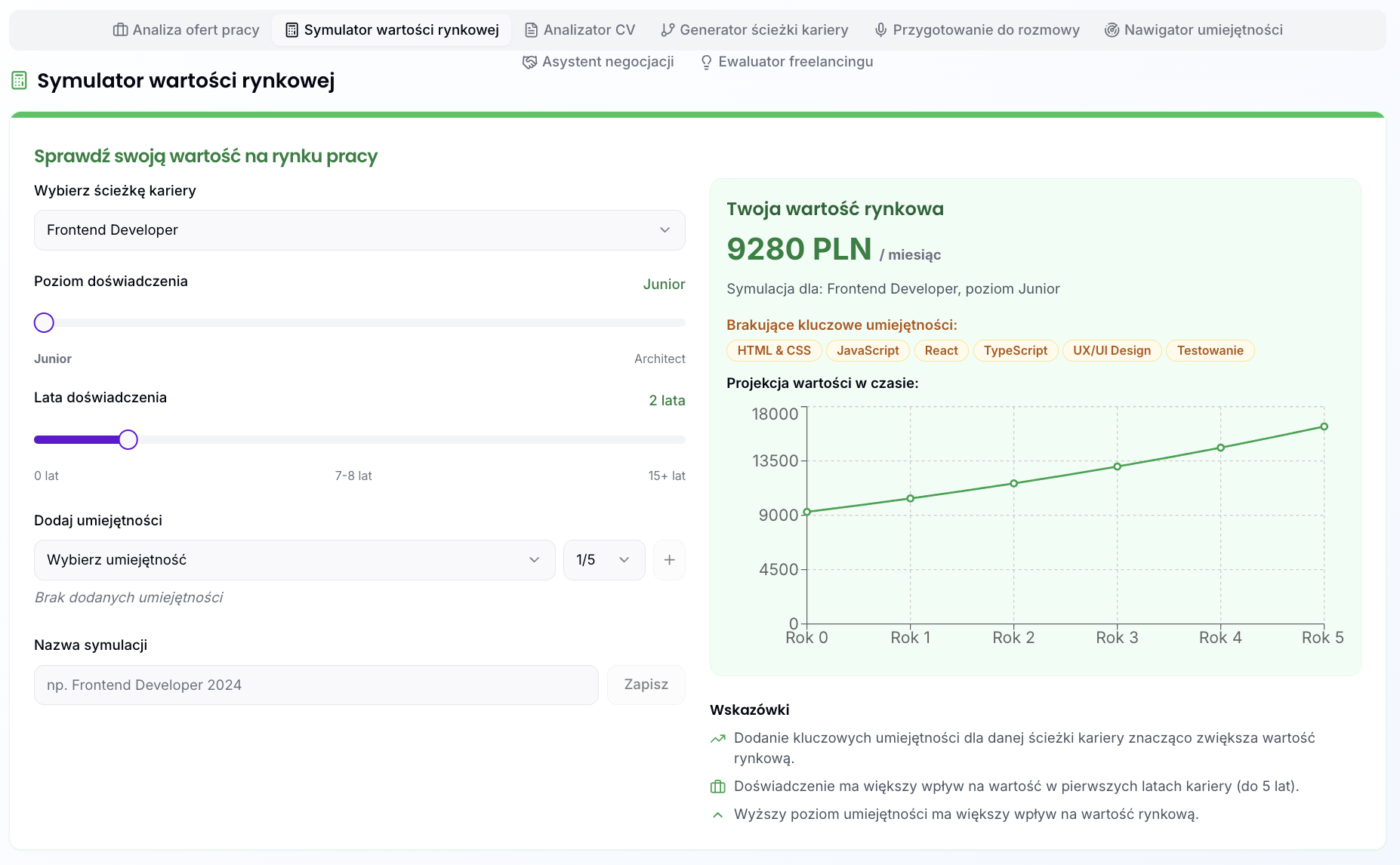Click the React missing skill tag
Image resolution: width=1400 pixels, height=865 pixels.
pos(941,350)
